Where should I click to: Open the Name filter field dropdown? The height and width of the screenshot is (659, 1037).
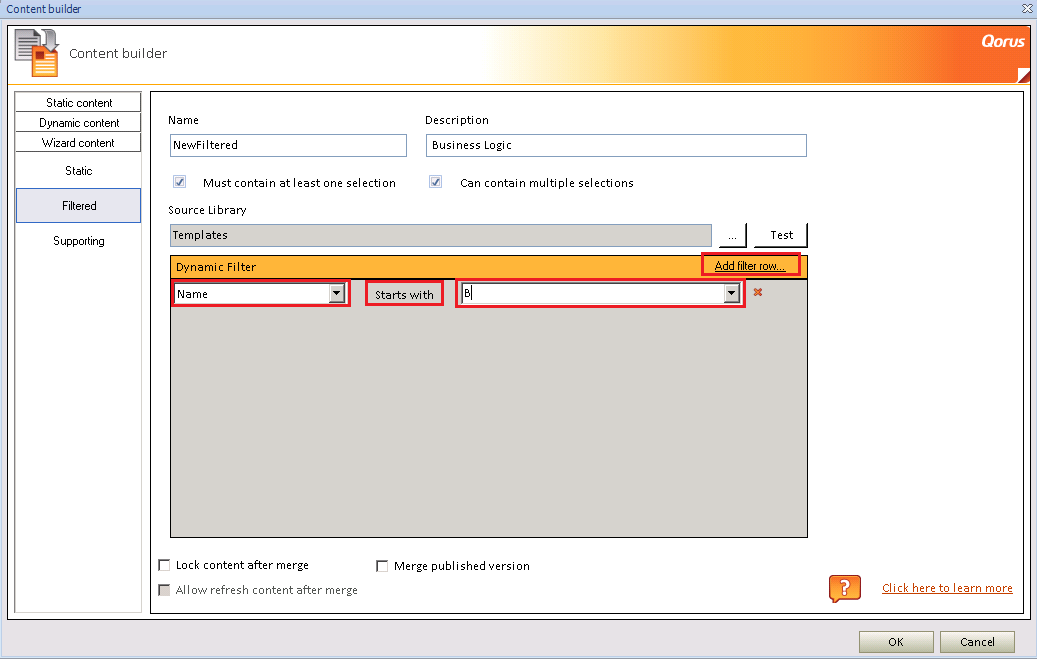click(337, 293)
